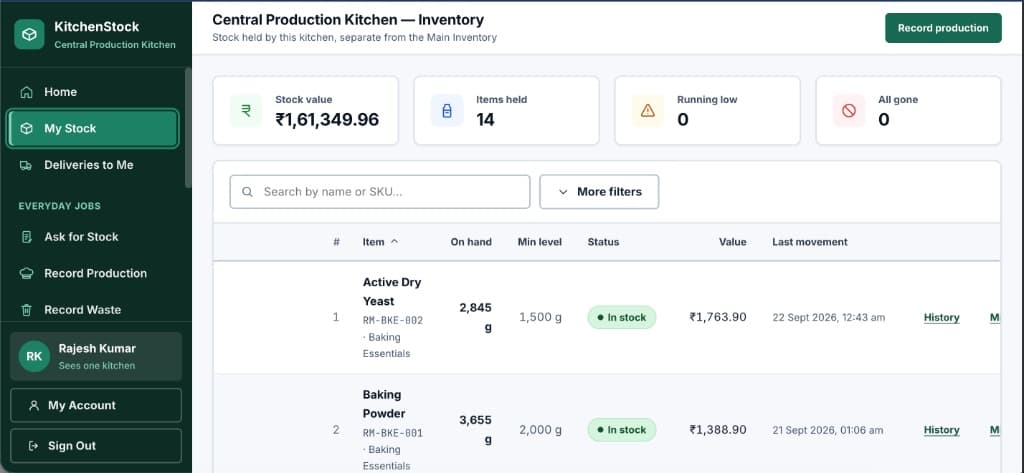Click the Deliveries to Me truck icon
Image resolution: width=1024 pixels, height=473 pixels.
coord(26,165)
